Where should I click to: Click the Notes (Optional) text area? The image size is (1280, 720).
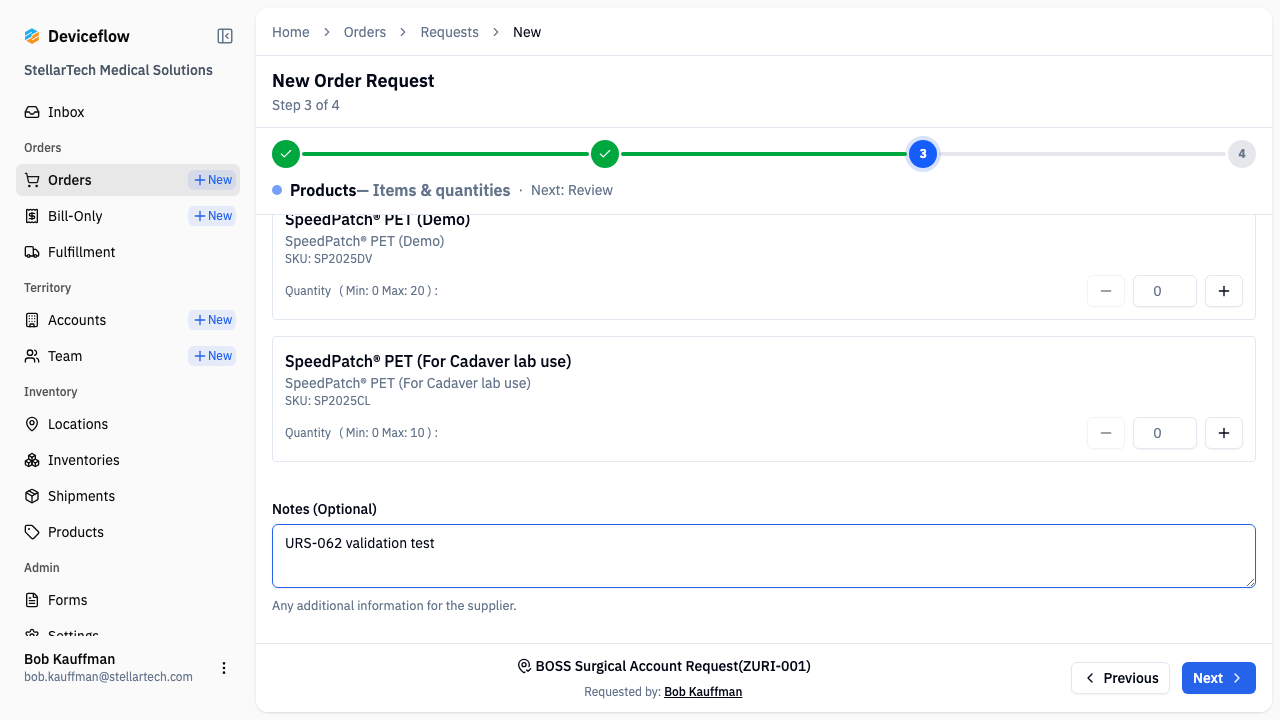(764, 556)
